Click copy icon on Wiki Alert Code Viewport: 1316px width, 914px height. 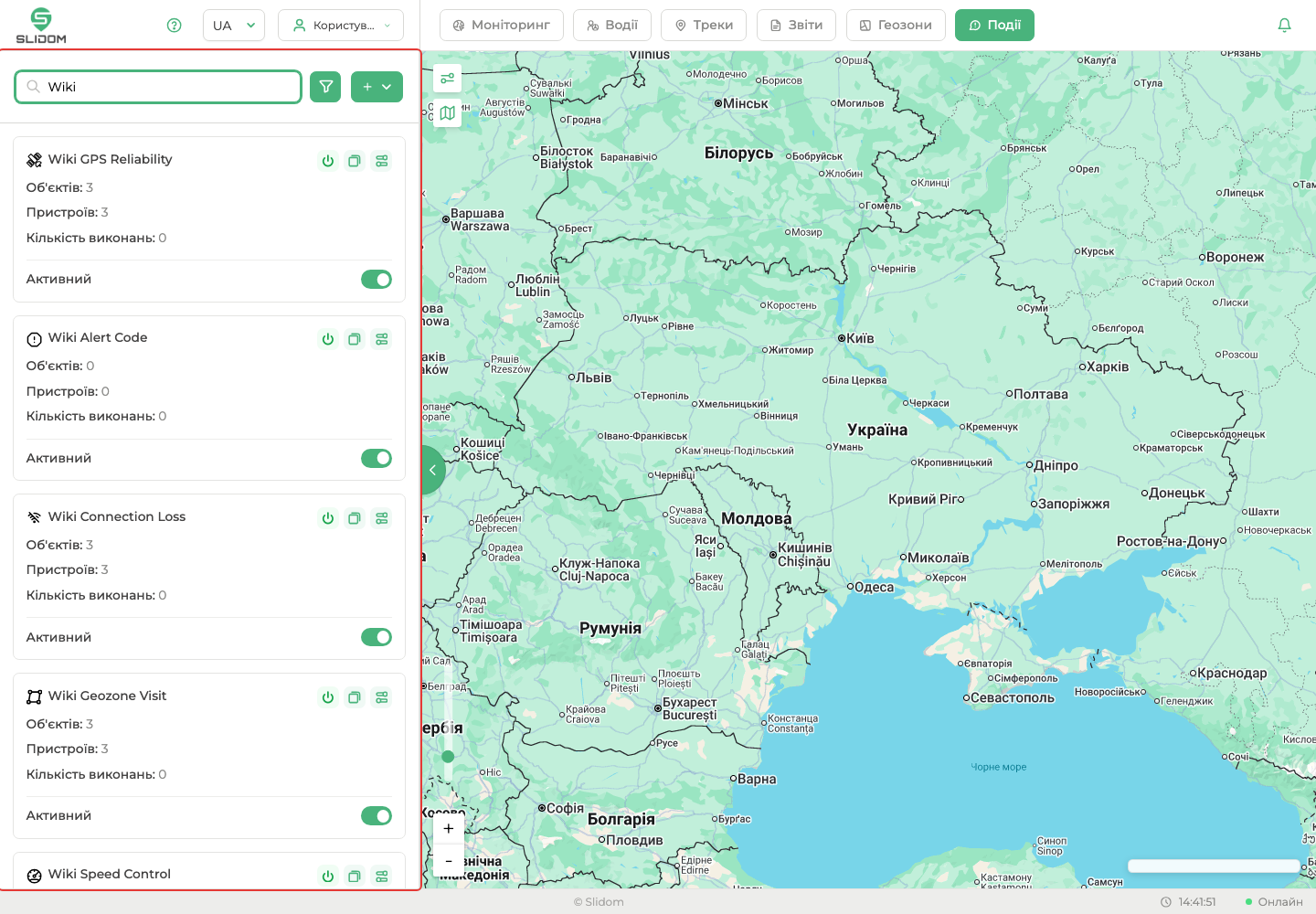[355, 339]
